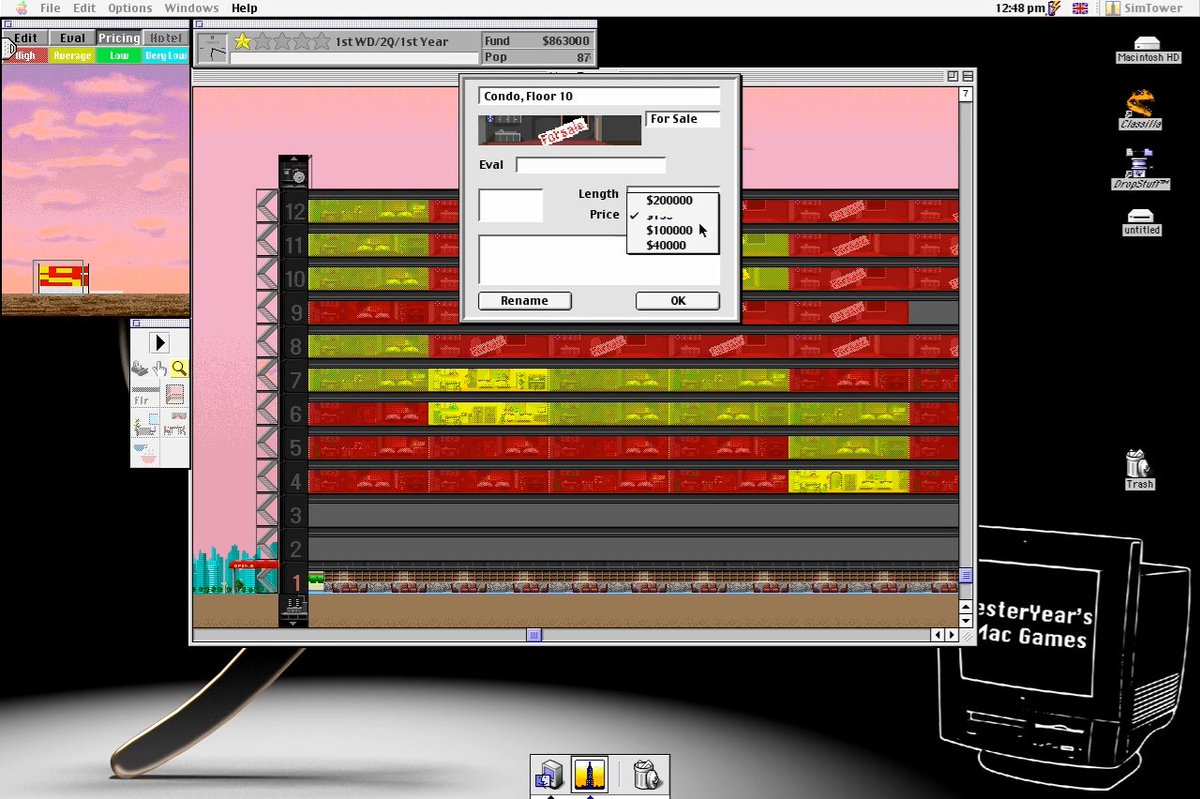Click the horizontal scrollbar thumb of tower window

coord(534,634)
